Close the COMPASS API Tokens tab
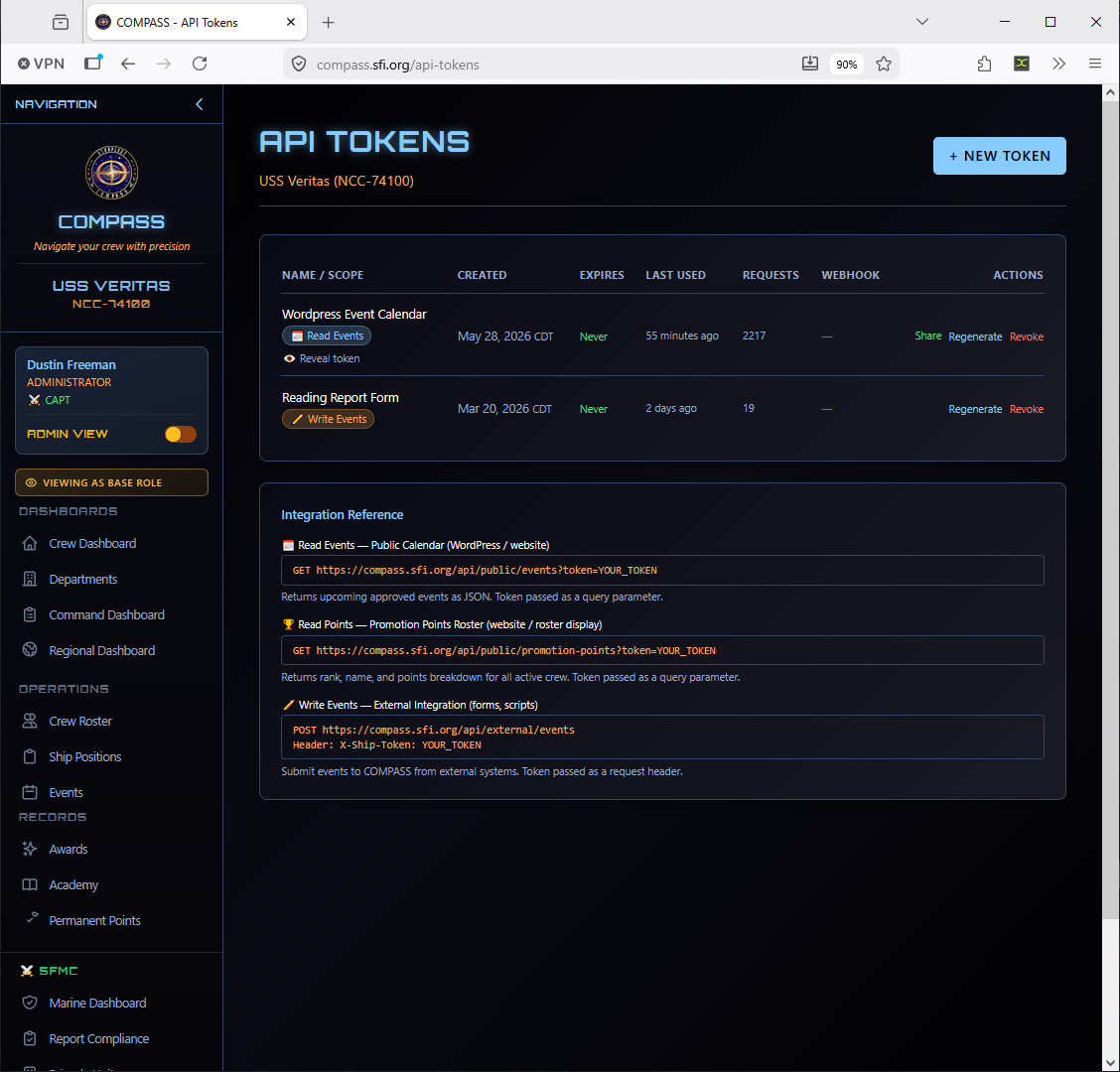Viewport: 1120px width, 1072px height. pyautogui.click(x=291, y=22)
